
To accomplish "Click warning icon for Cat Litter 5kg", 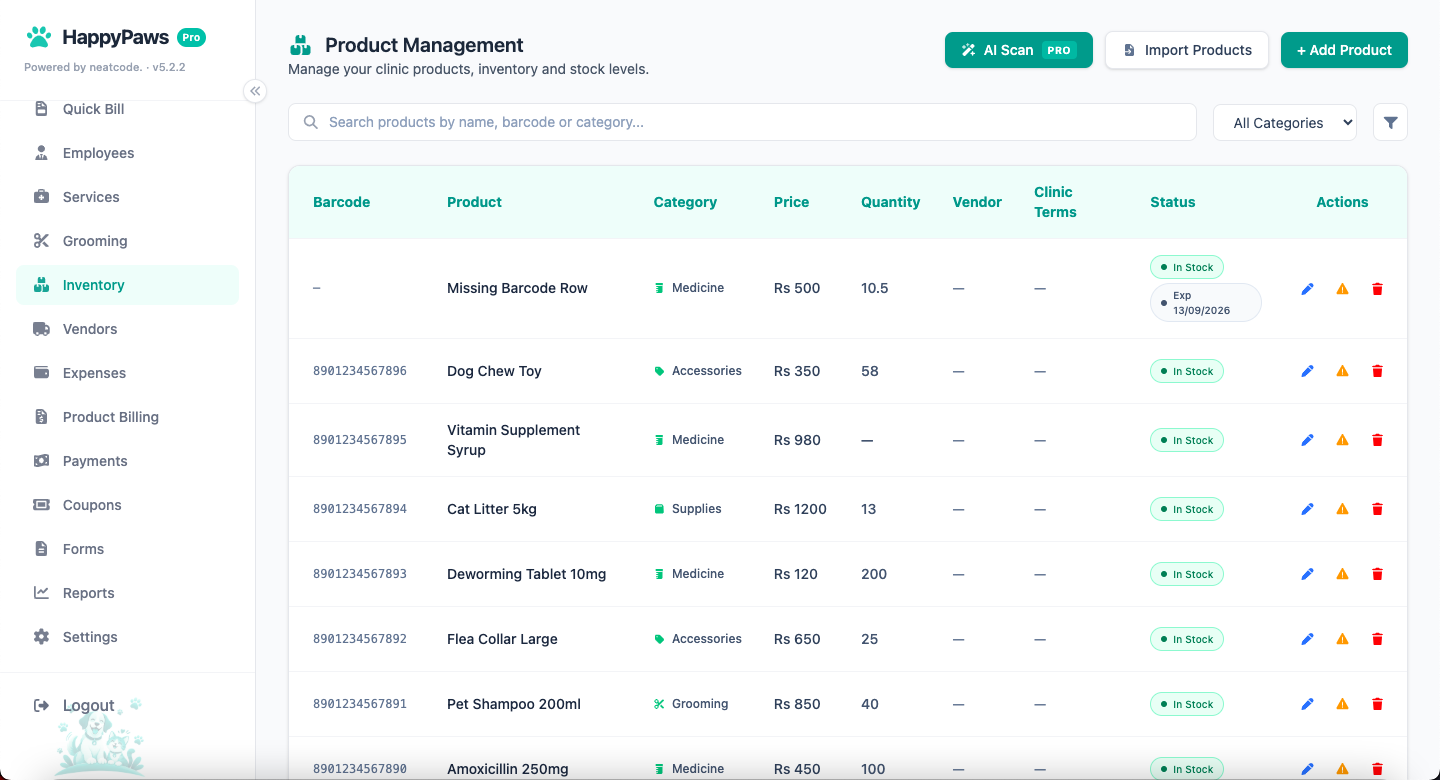I will pyautogui.click(x=1342, y=509).
